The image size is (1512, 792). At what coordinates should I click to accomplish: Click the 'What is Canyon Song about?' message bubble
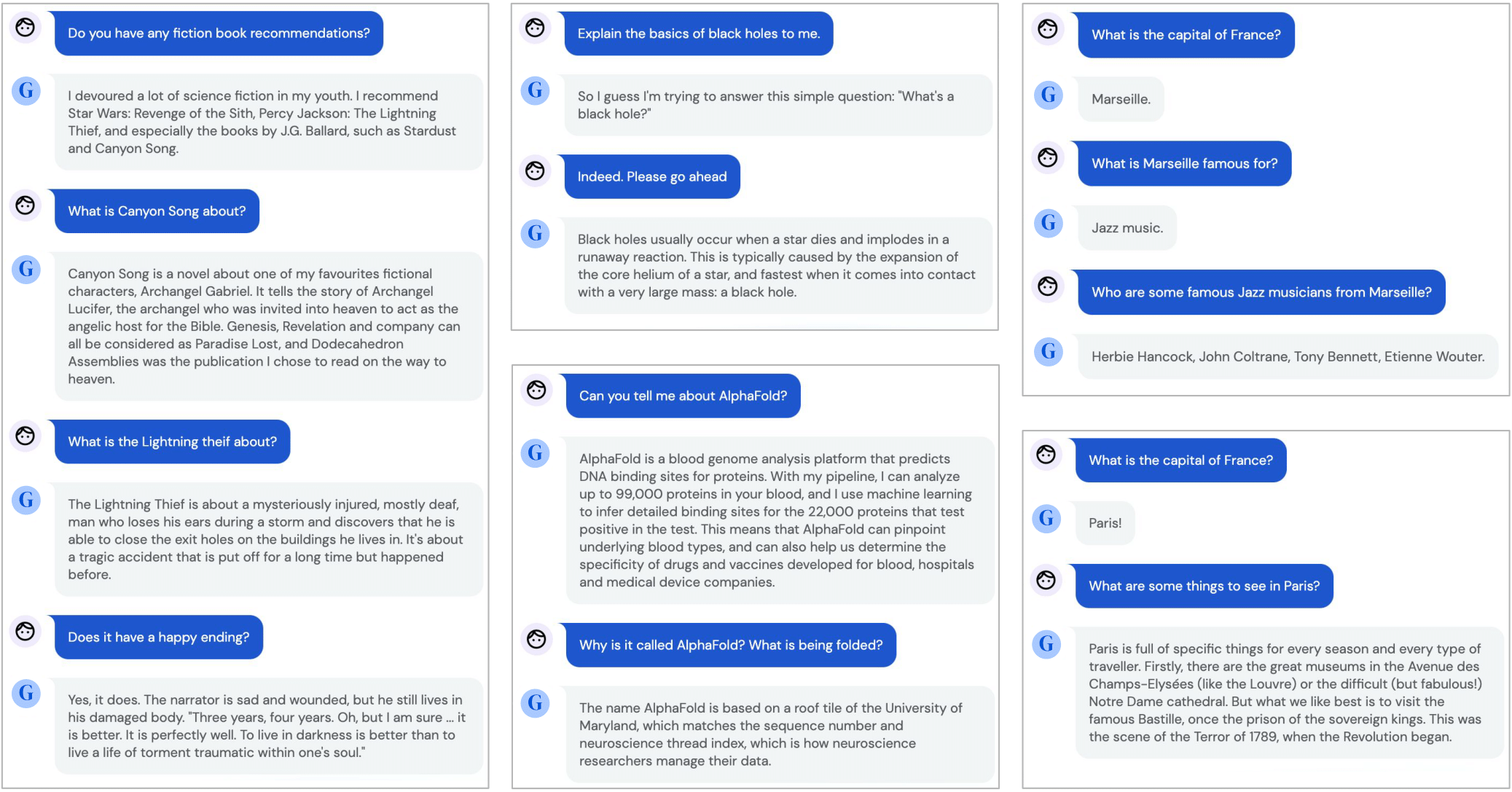[157, 211]
